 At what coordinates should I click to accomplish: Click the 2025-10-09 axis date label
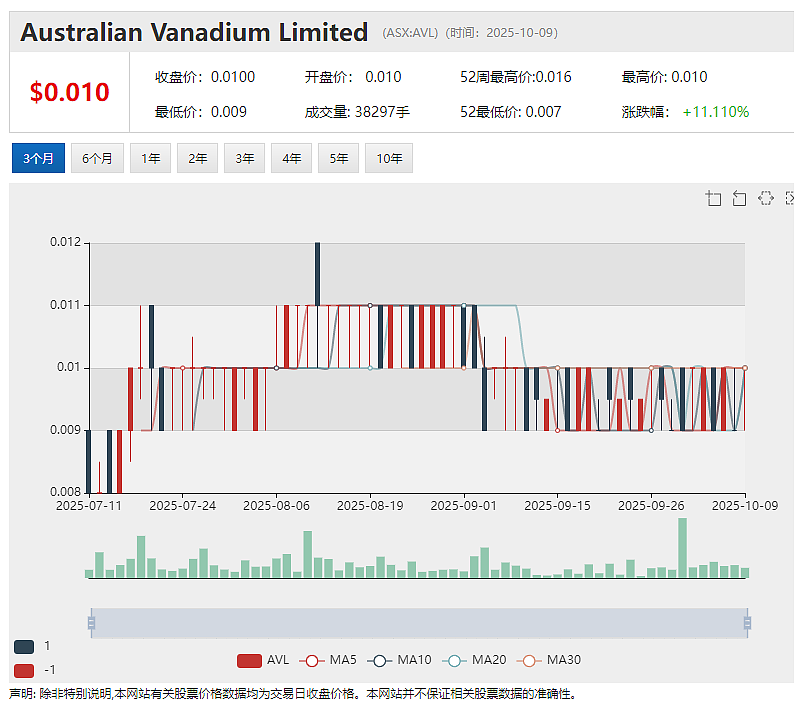pyautogui.click(x=745, y=506)
